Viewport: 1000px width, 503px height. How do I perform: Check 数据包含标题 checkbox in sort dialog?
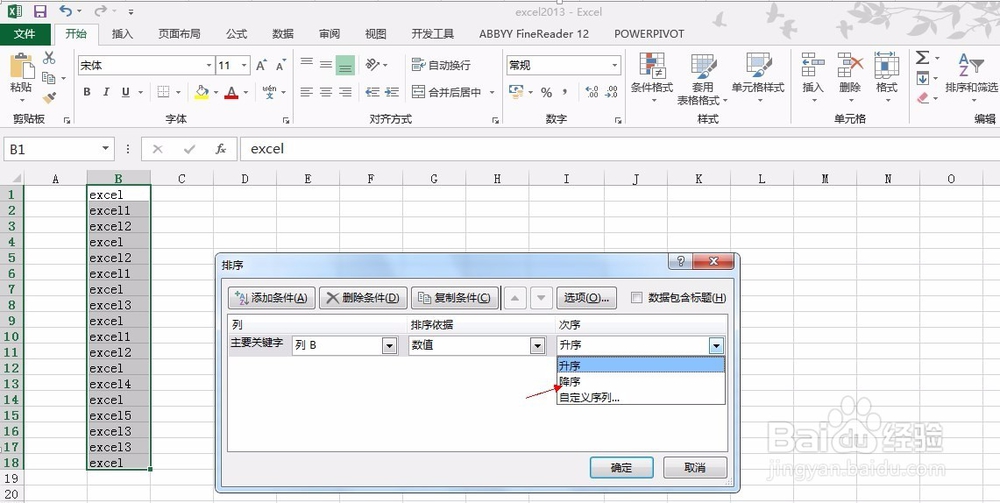[636, 298]
